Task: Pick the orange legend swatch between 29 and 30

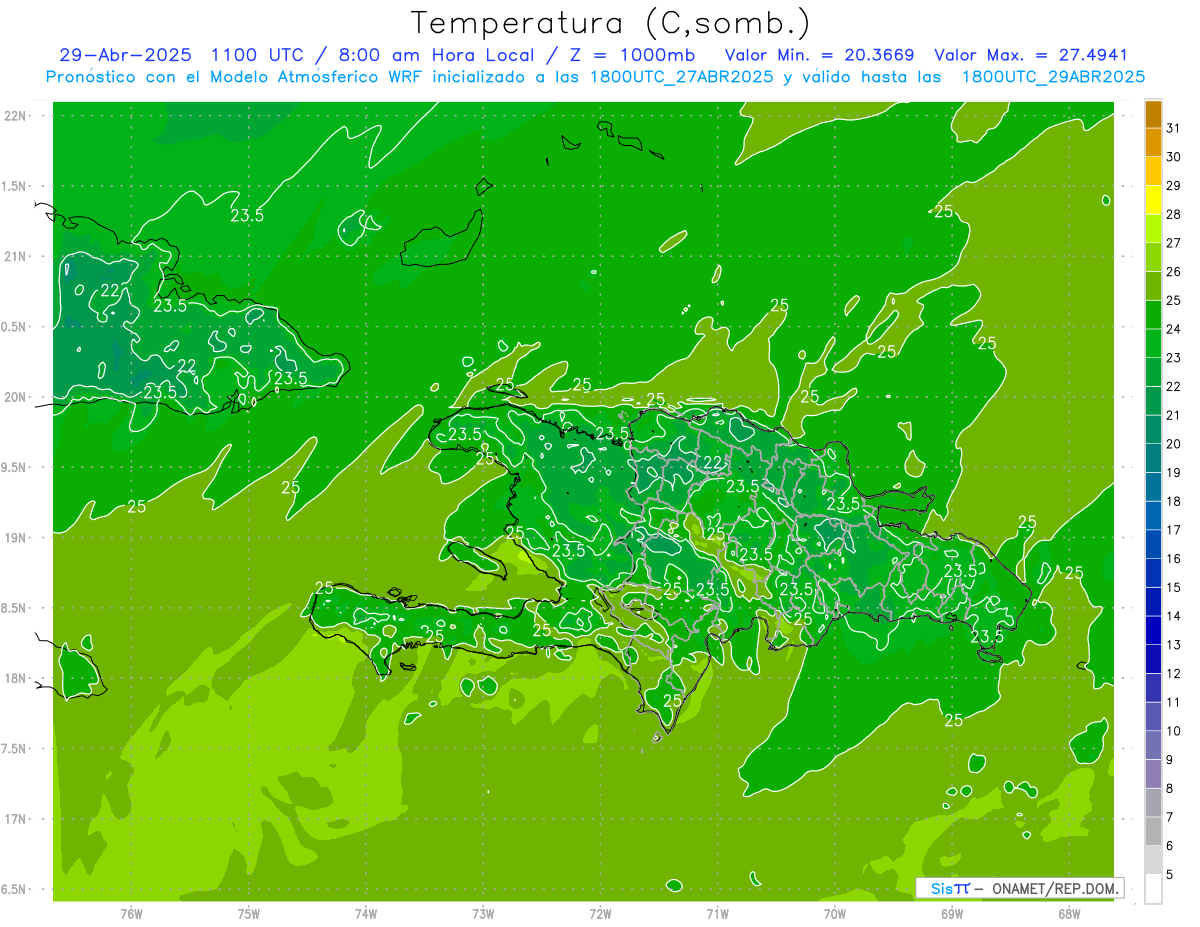Action: [x=1153, y=172]
